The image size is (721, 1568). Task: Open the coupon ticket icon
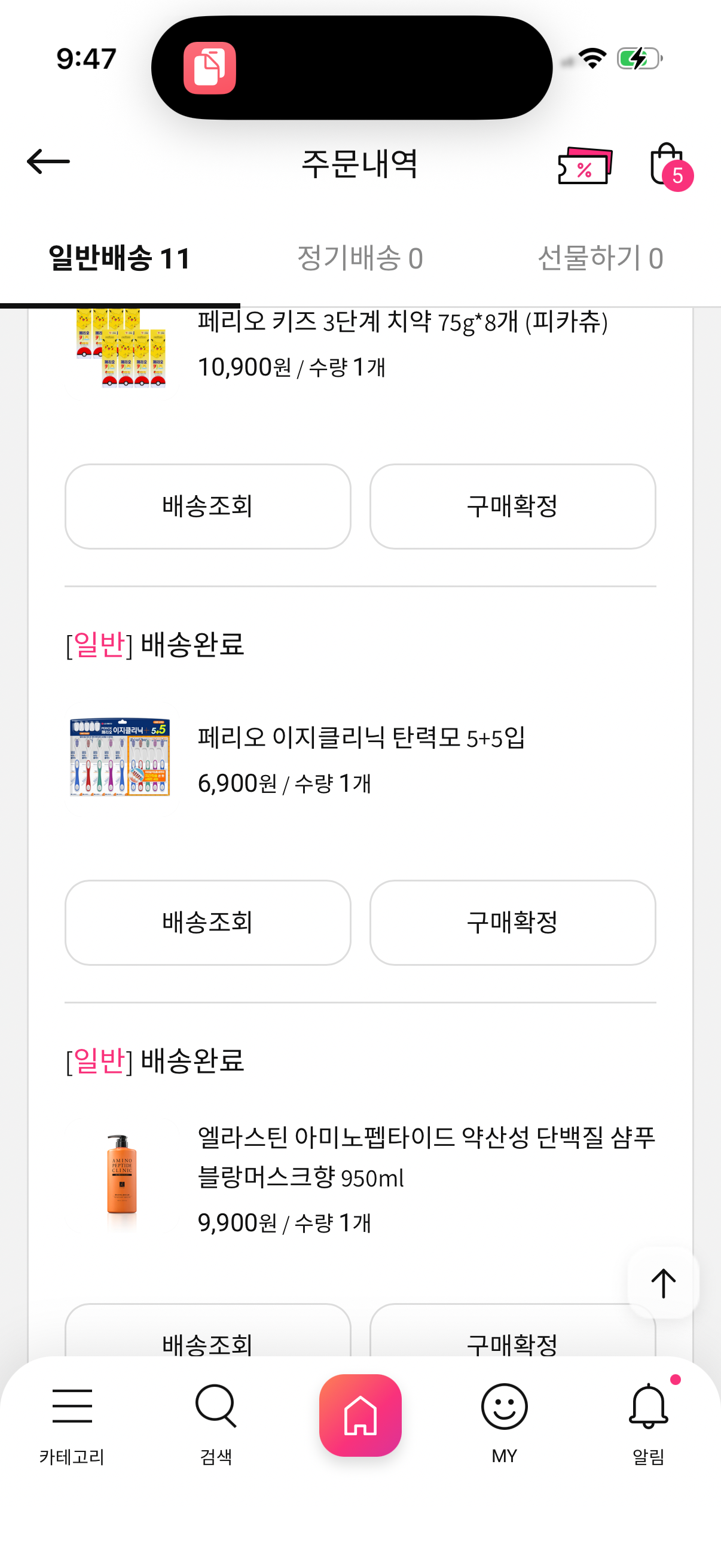(584, 166)
